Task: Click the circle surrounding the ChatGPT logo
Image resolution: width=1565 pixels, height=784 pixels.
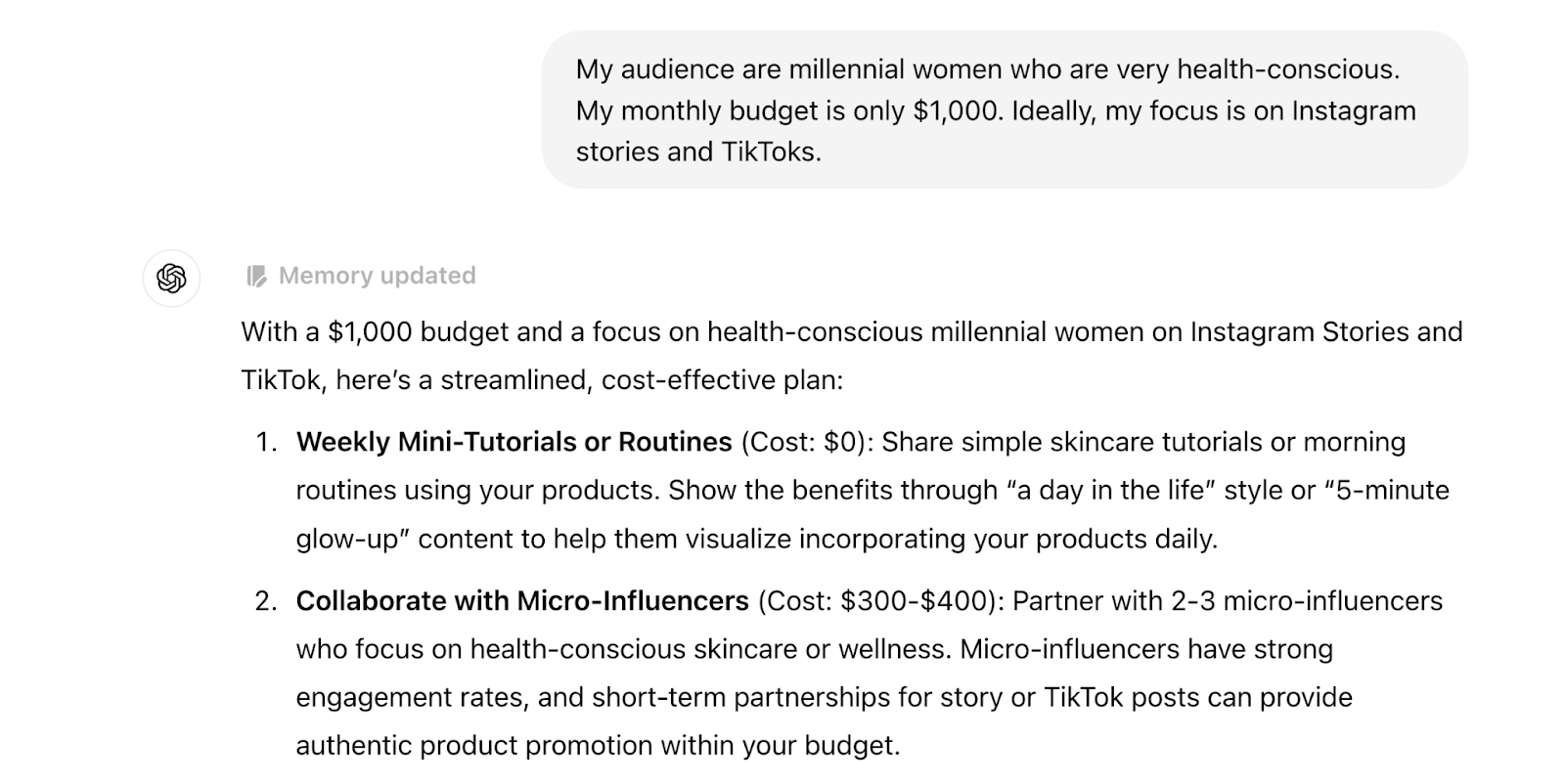Action: (171, 277)
